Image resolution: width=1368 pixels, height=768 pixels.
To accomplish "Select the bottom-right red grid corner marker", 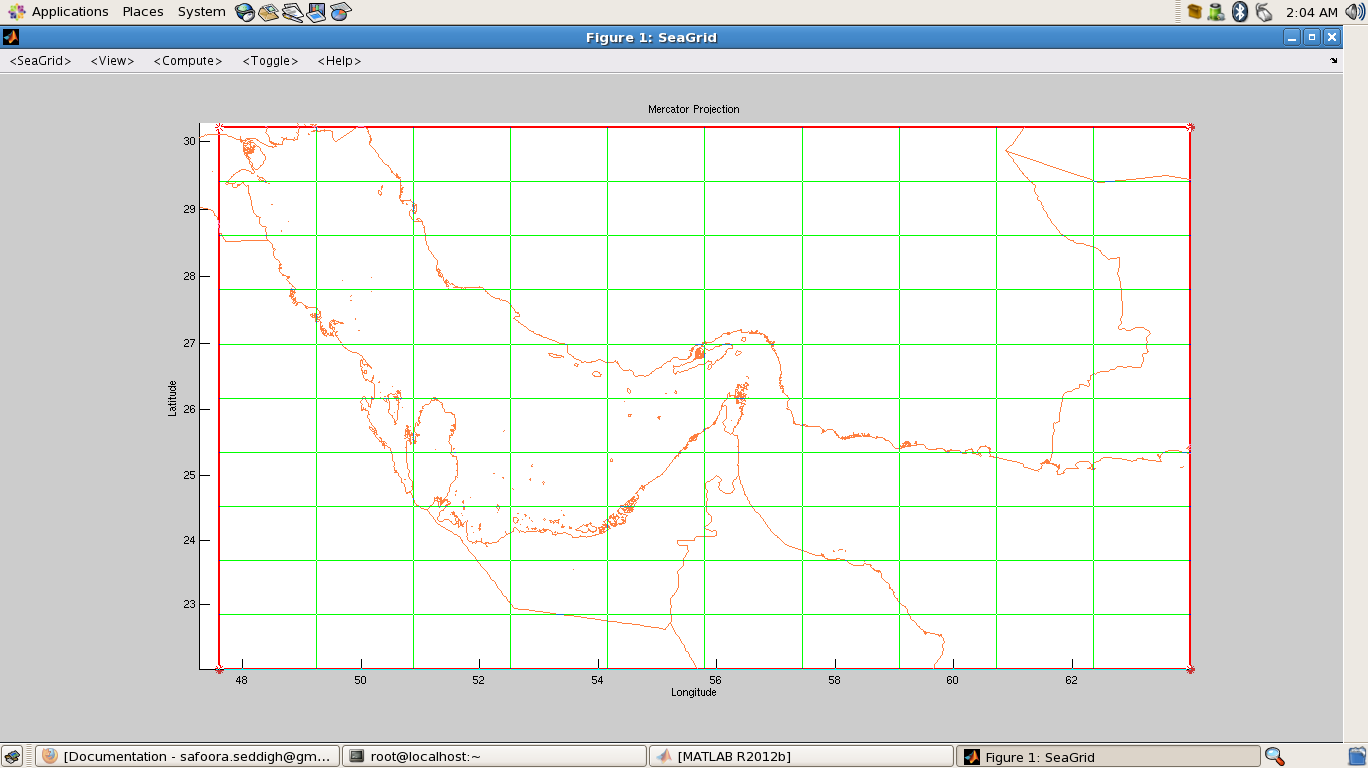I will pos(1190,669).
